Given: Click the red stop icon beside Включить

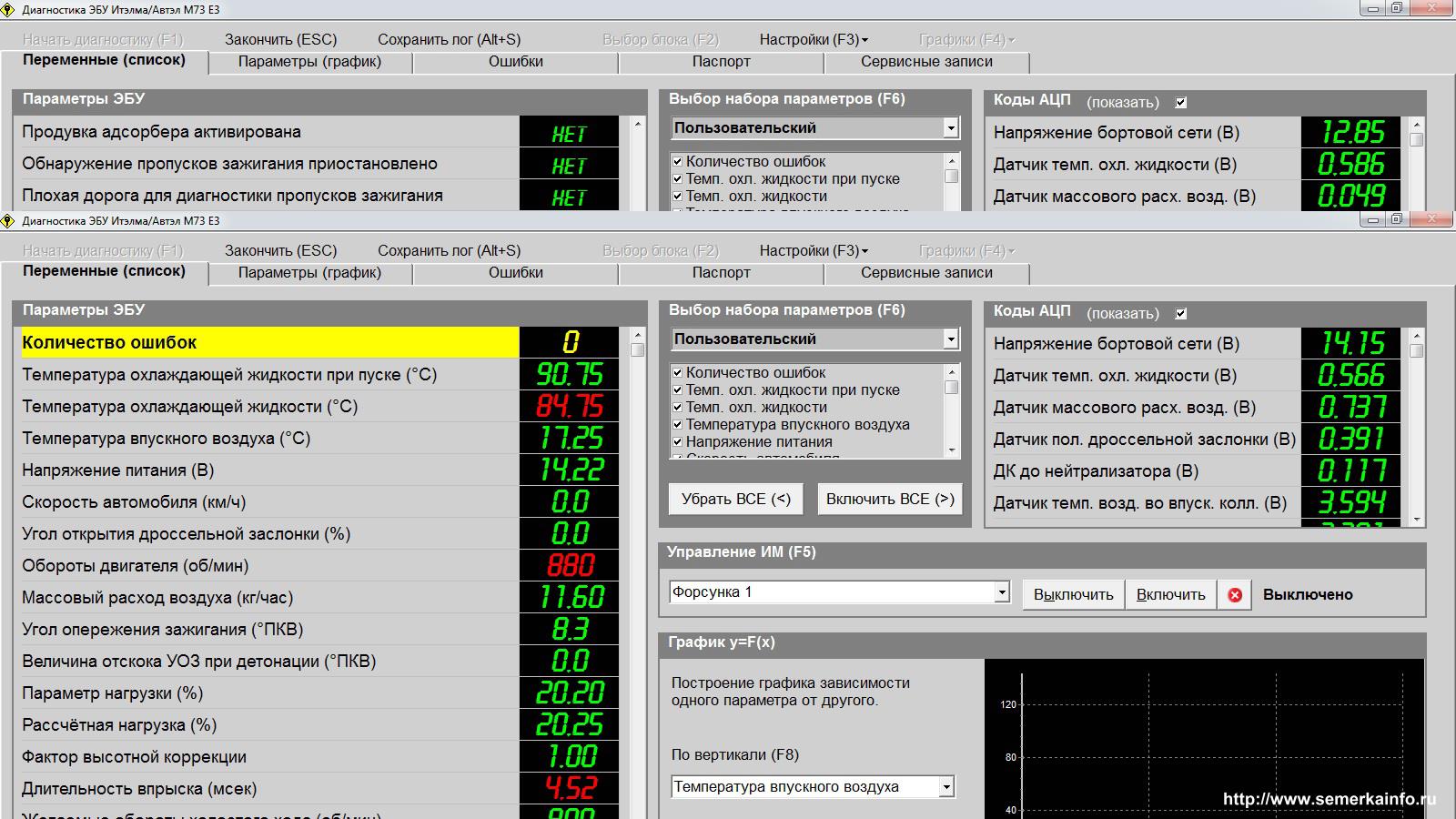Looking at the screenshot, I should pyautogui.click(x=1235, y=595).
